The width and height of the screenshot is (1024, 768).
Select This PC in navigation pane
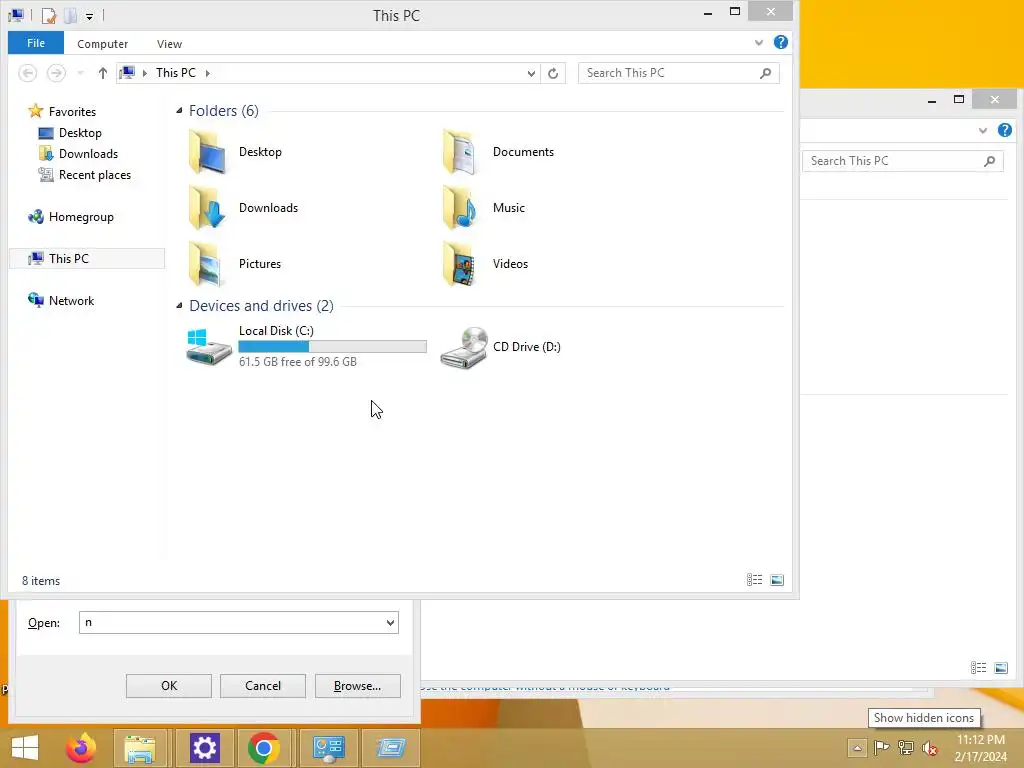[87, 259]
